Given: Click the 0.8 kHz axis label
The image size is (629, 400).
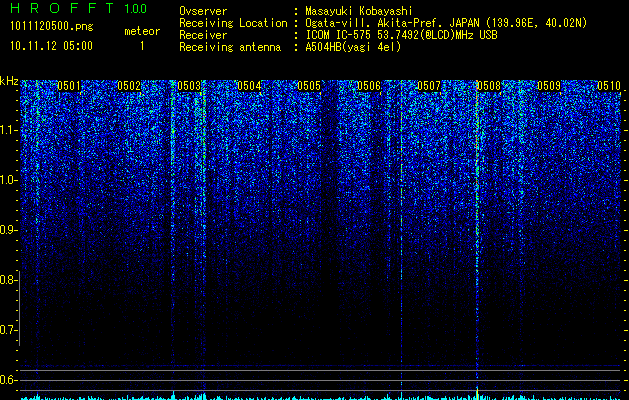Looking at the screenshot, I should click(8, 280).
